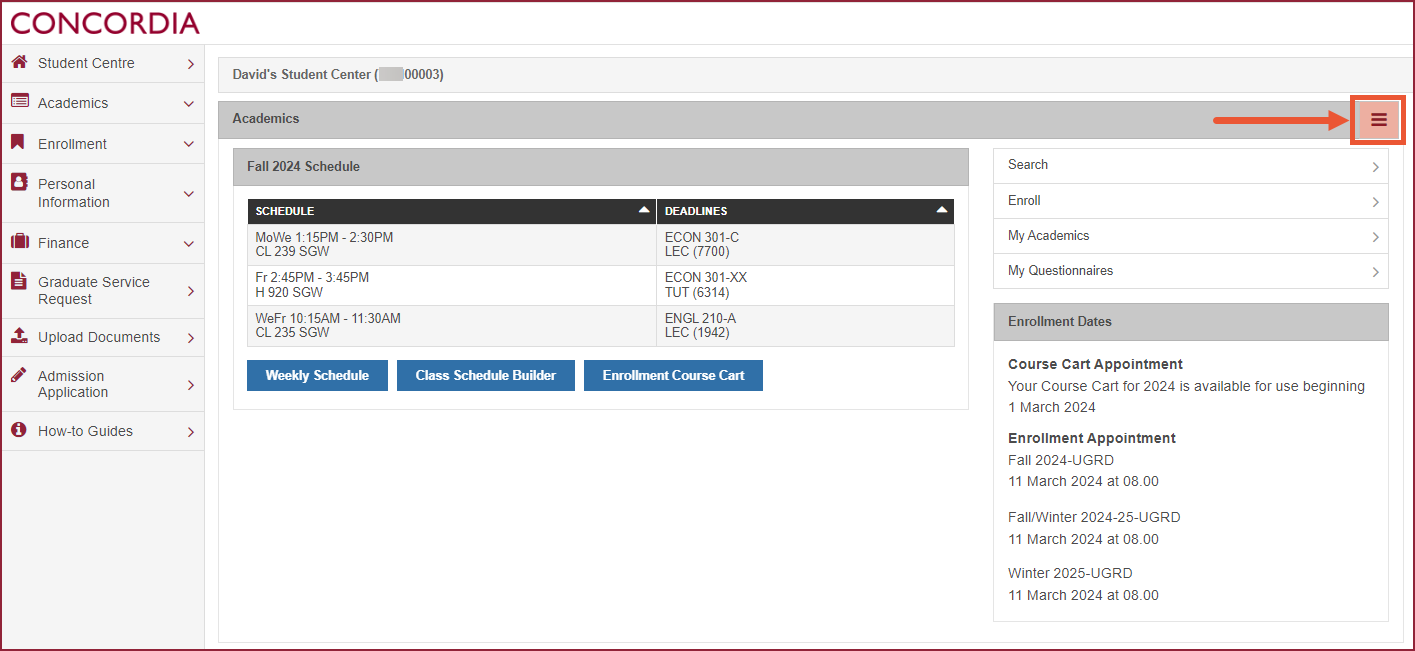Click the Fall/Winter 2024-25-UGRD text

pyautogui.click(x=1094, y=517)
